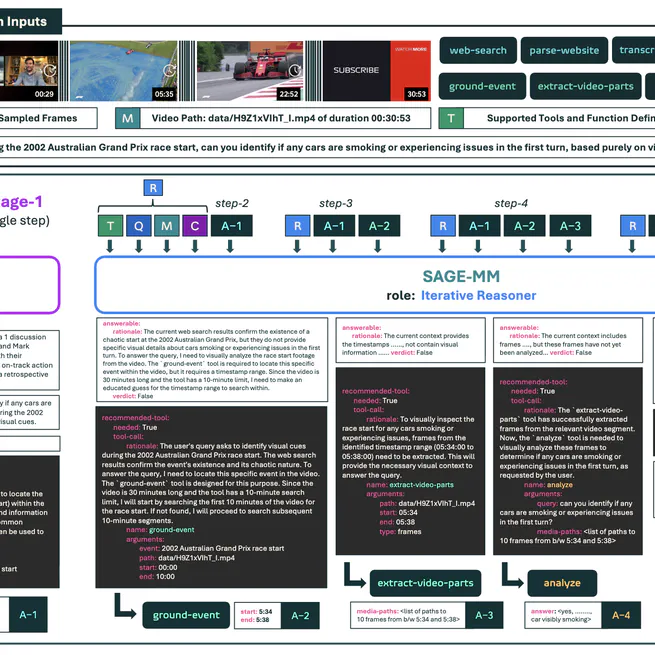Click the Supported Tools and Function label

[571, 118]
